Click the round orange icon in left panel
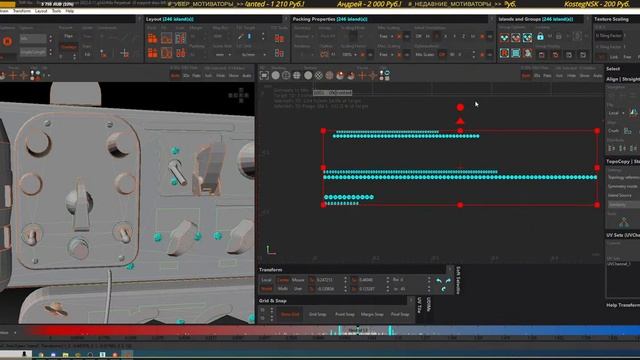640x360 pixels. coord(7,41)
